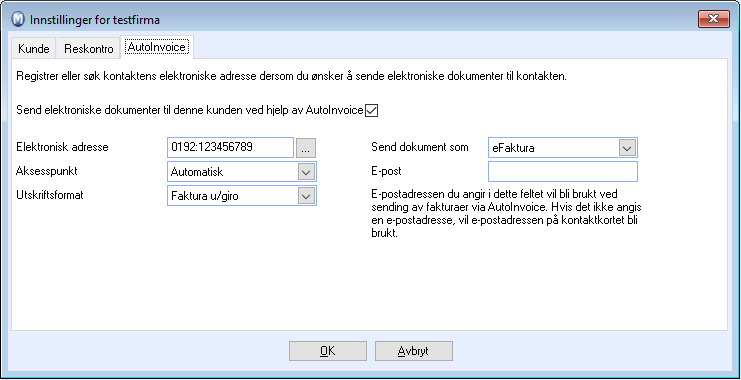Click the eFaktura value text
741x380 pixels.
click(513, 148)
